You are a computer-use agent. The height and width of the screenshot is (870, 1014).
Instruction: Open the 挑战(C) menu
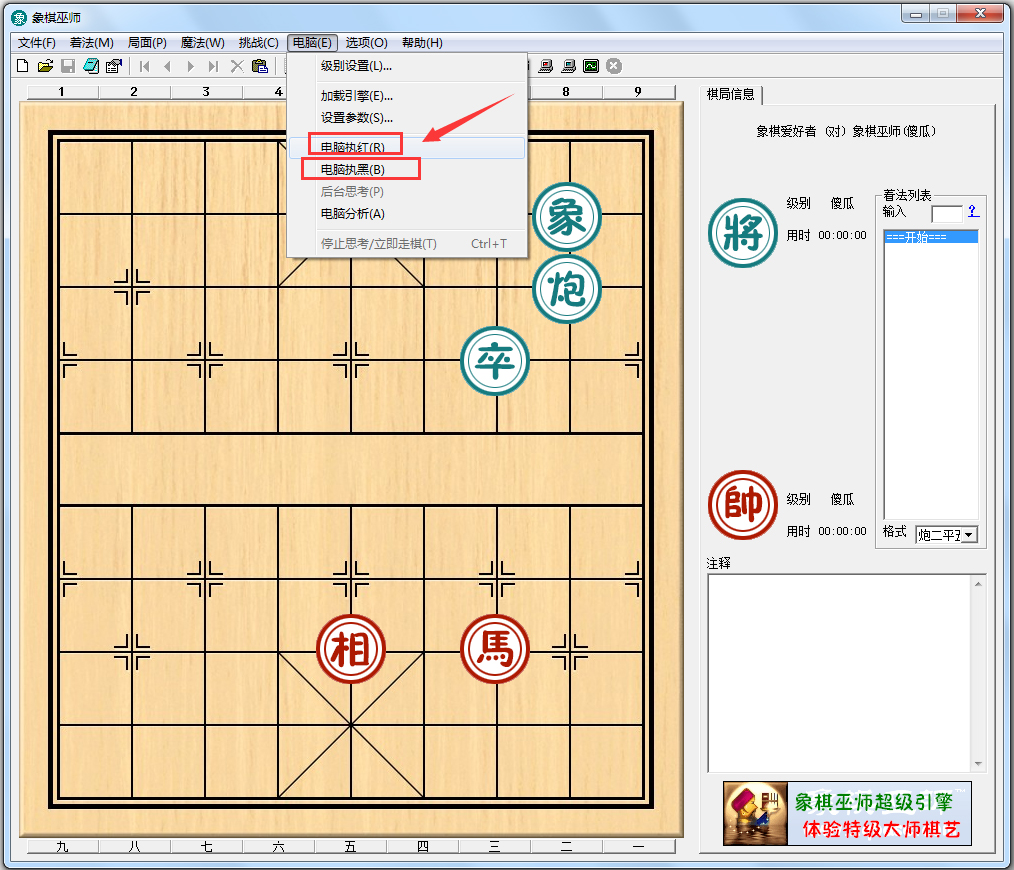pos(259,43)
